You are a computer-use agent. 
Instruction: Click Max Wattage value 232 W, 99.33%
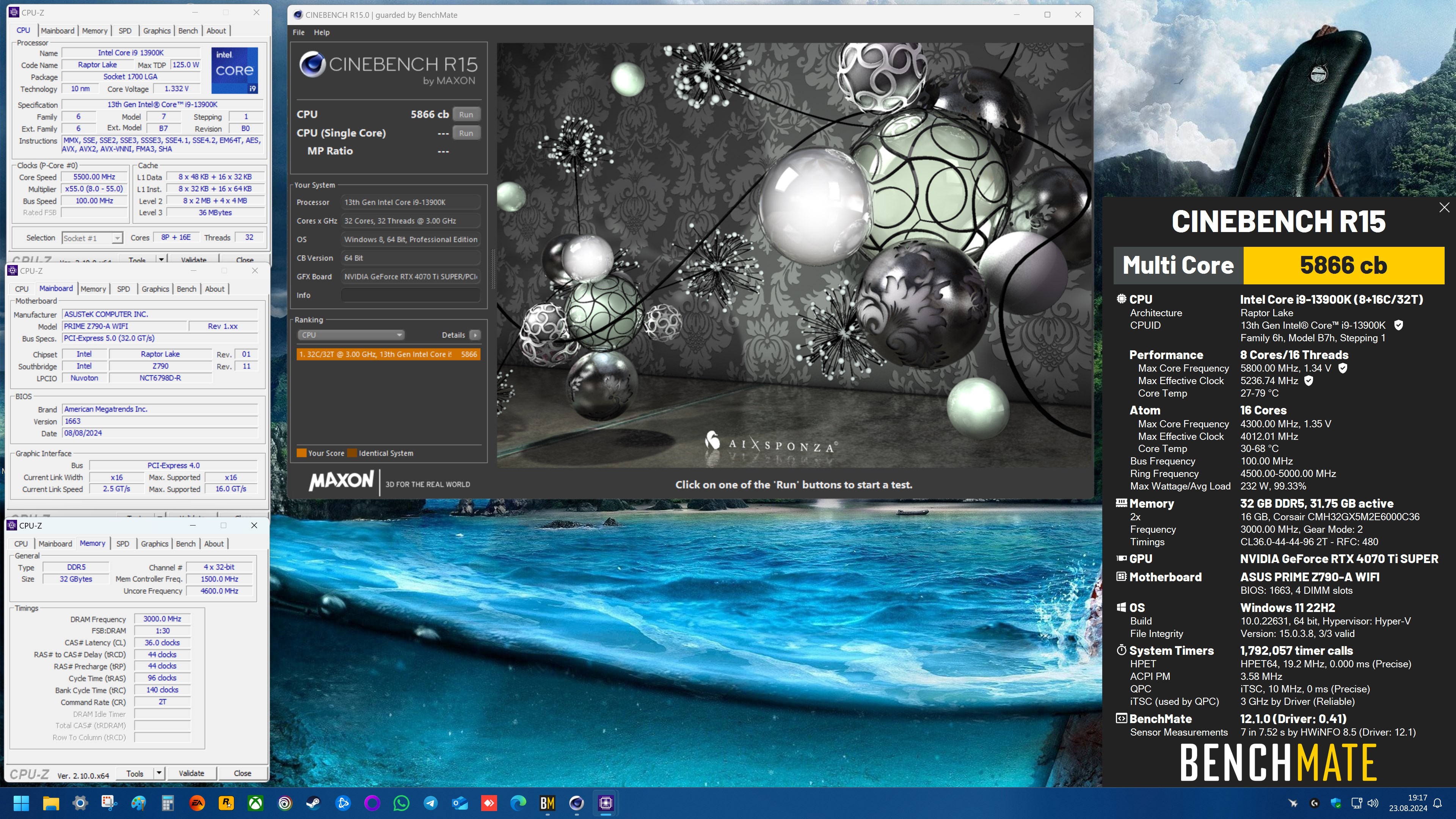click(1273, 486)
